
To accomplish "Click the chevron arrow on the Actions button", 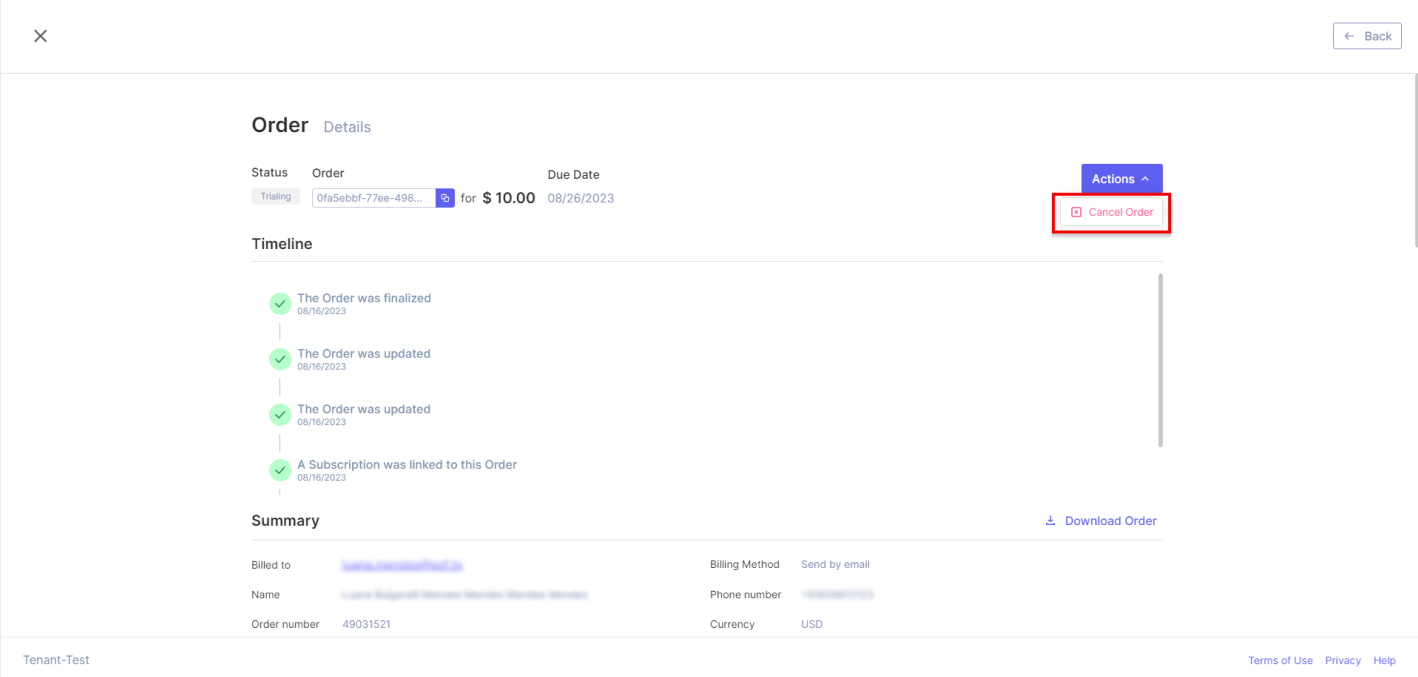I will tap(1145, 179).
